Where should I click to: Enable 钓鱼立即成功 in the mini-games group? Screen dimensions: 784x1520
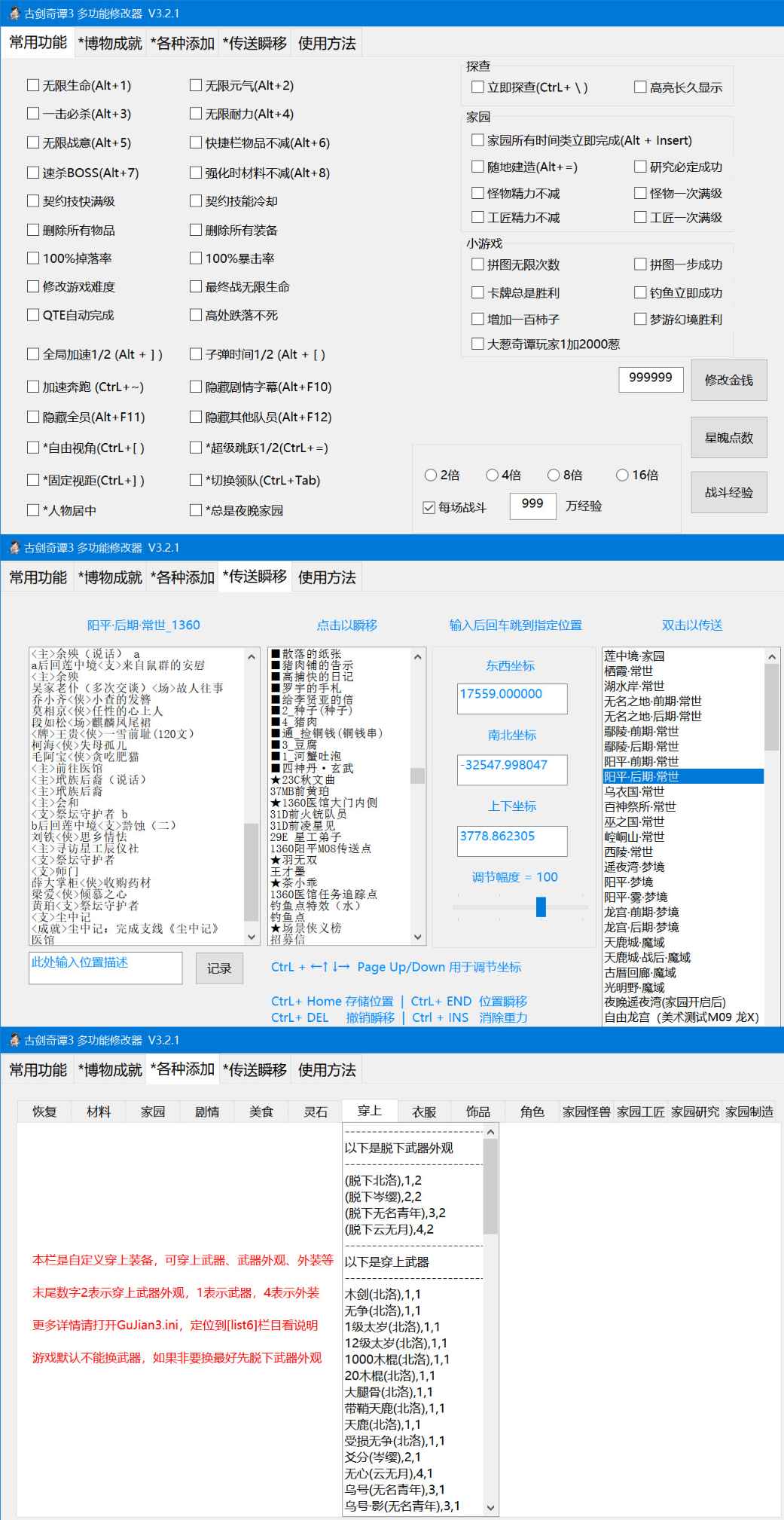640,292
